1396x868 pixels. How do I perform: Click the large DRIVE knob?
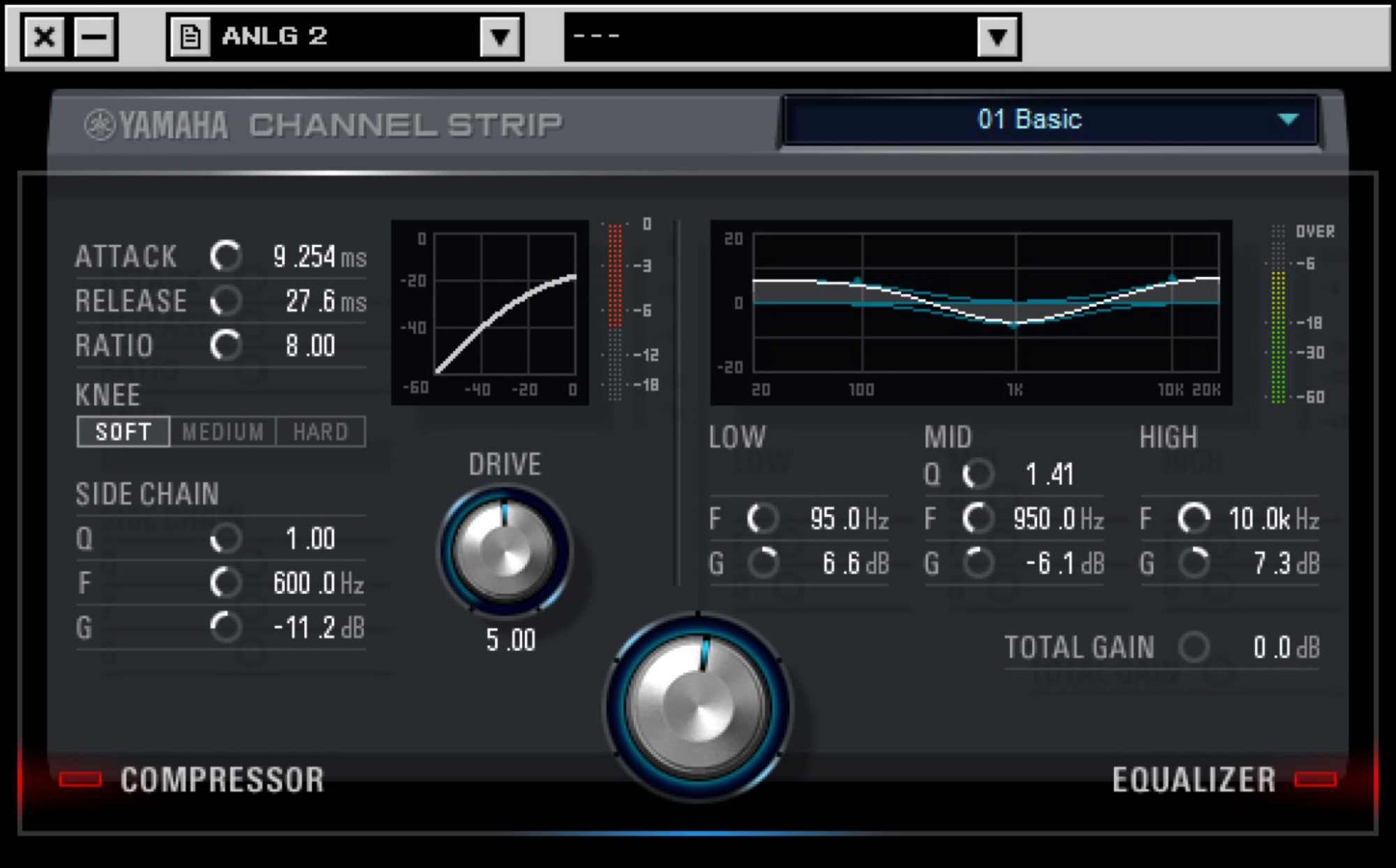click(505, 551)
